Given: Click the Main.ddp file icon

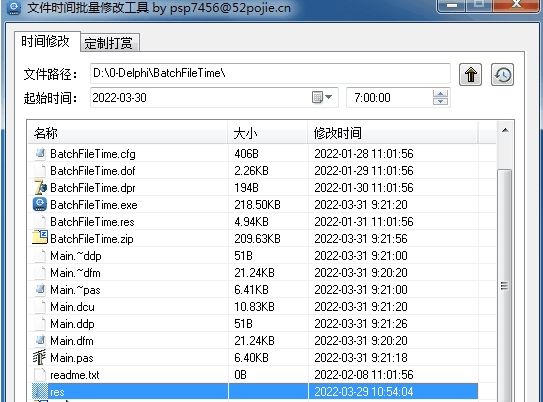Looking at the screenshot, I should [40, 323].
